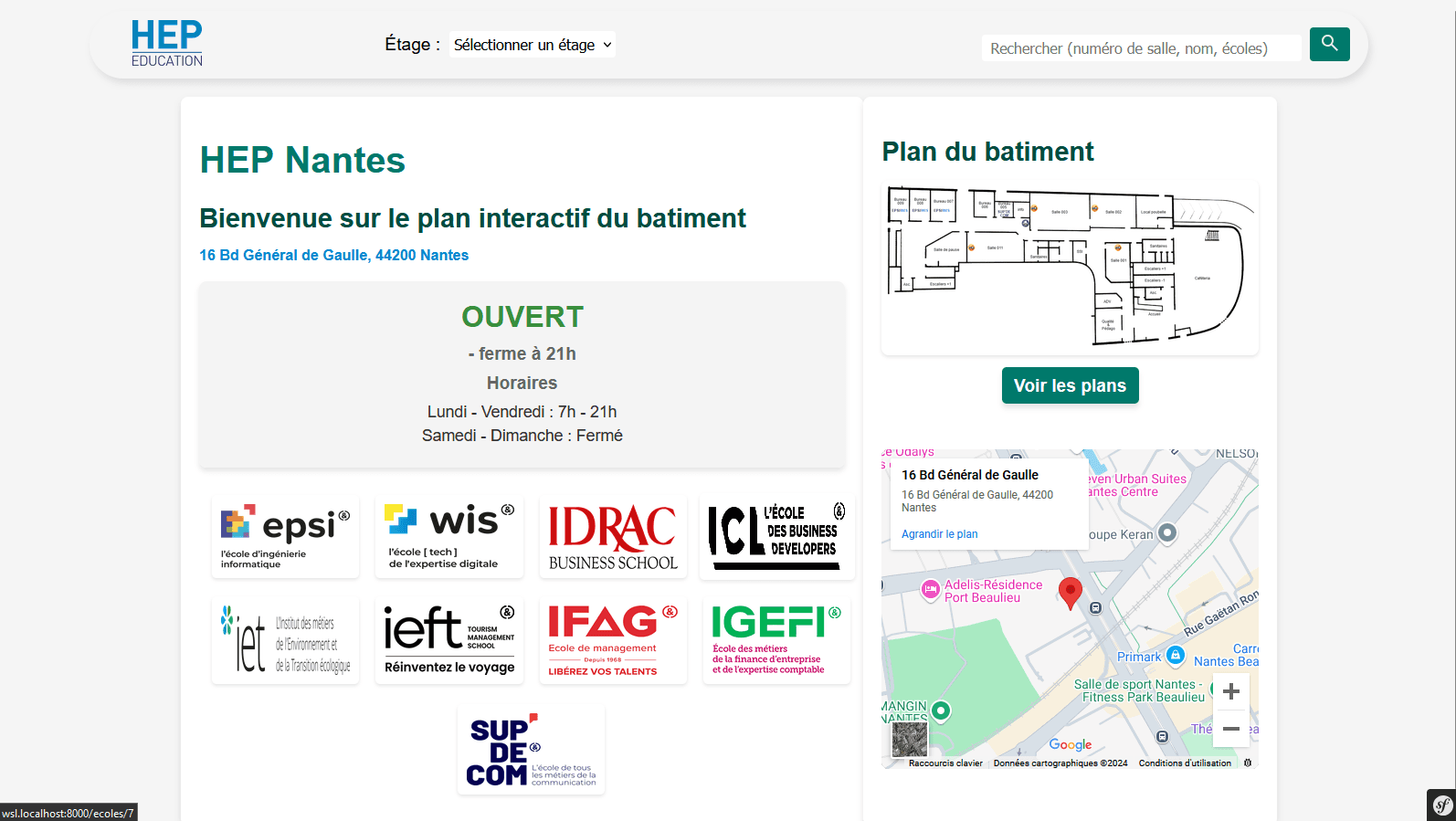The width and height of the screenshot is (1456, 821).
Task: Click the 'Horaires' heading text
Action: click(x=522, y=383)
